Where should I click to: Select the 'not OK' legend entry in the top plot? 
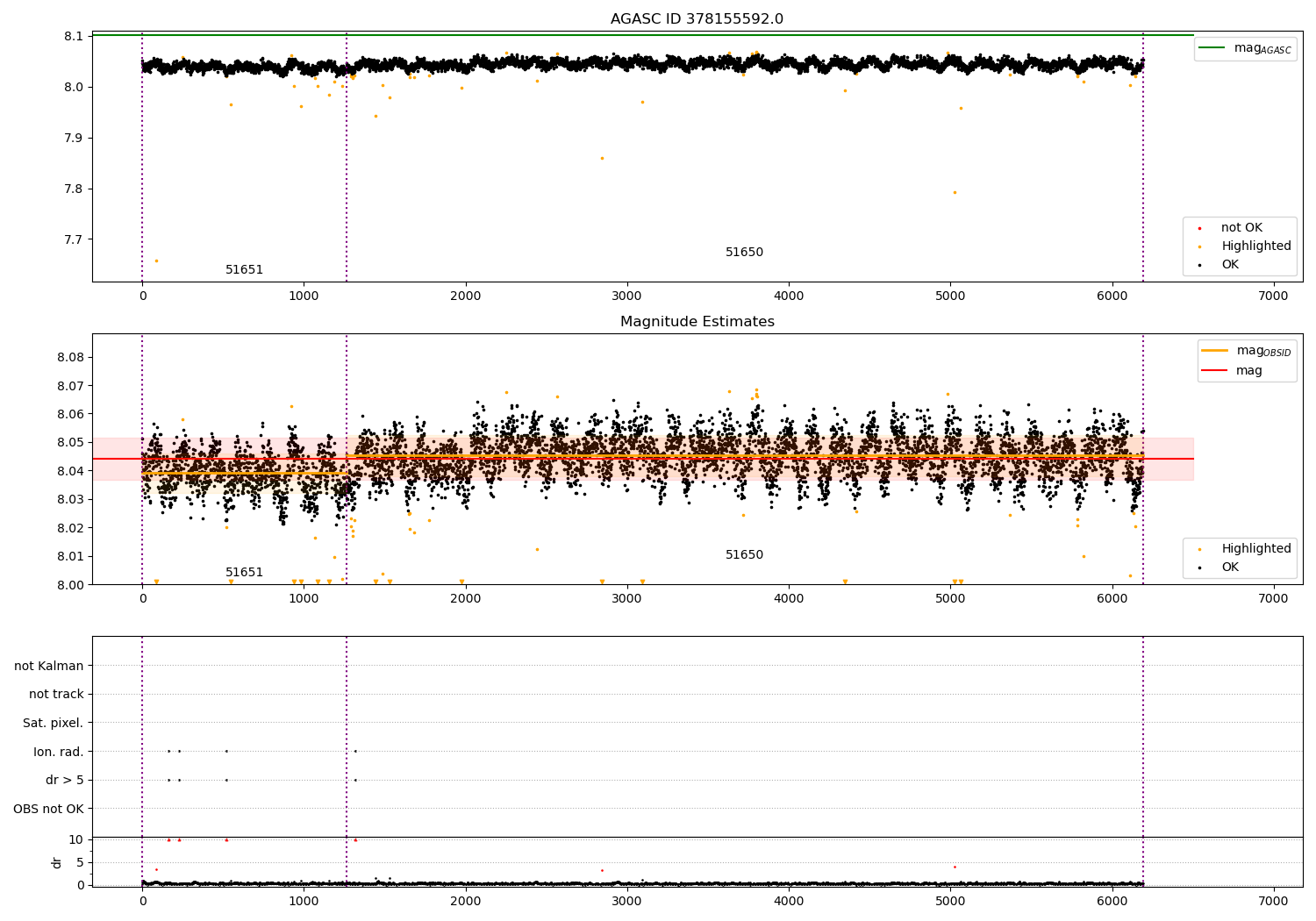1241,227
